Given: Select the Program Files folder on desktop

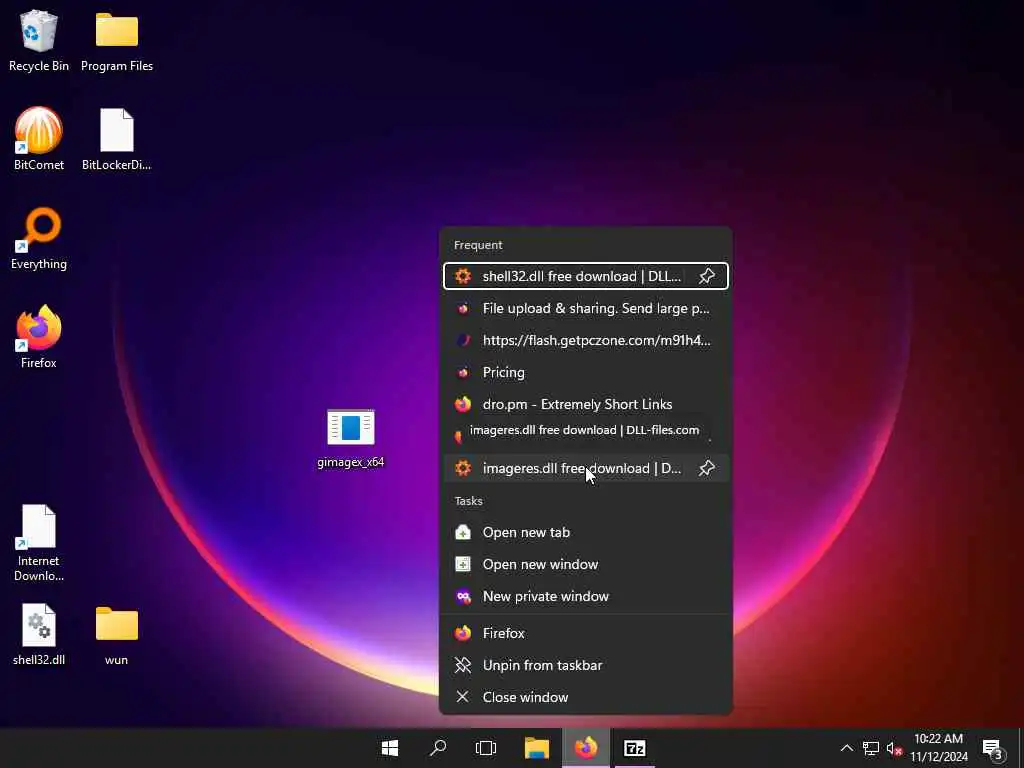Looking at the screenshot, I should 117,40.
